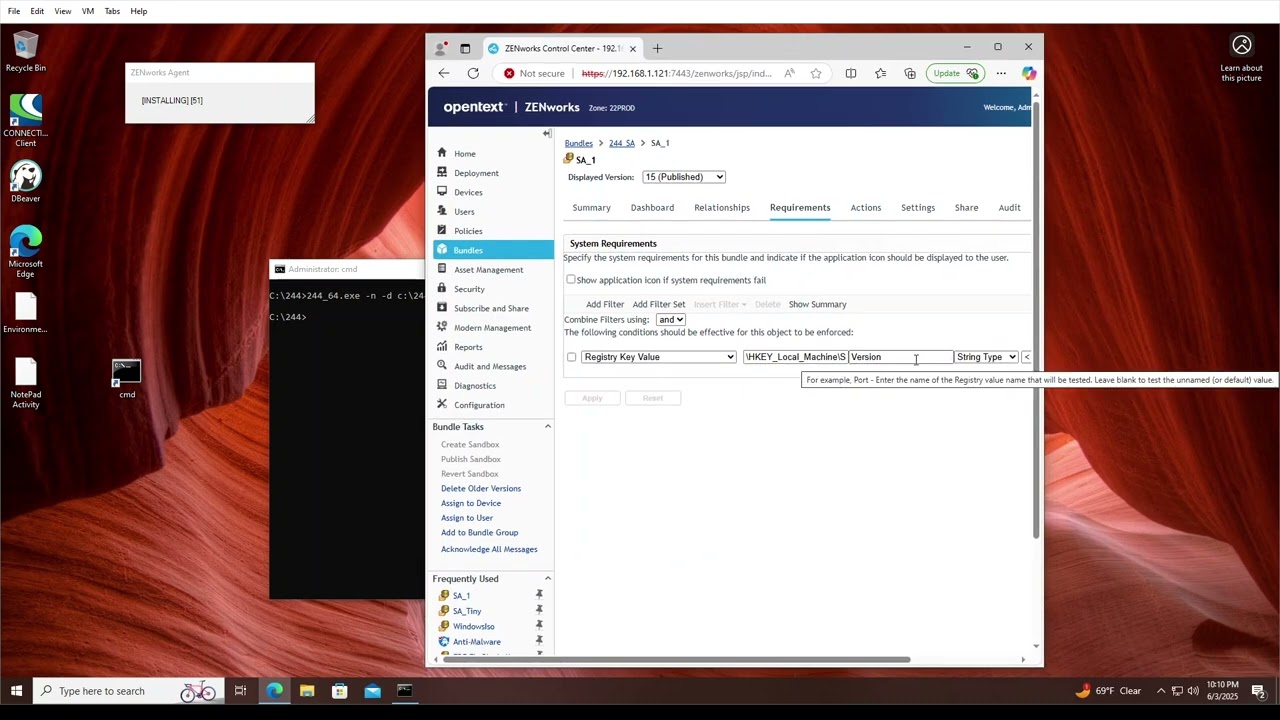The image size is (1280, 720).
Task: Open Combine Filters using 'and' dropdown
Action: click(x=670, y=319)
